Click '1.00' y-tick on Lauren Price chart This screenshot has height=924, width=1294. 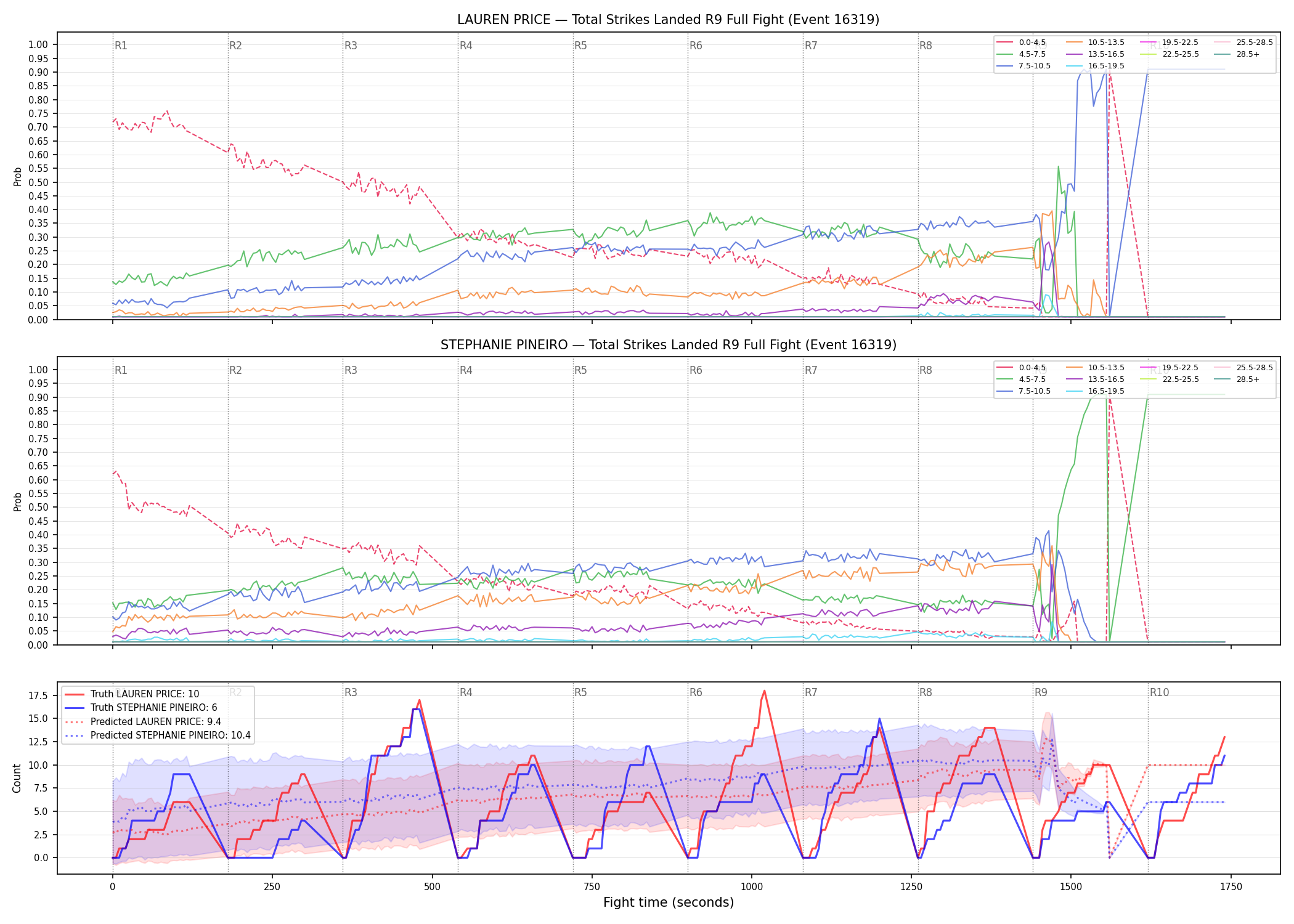click(x=38, y=44)
